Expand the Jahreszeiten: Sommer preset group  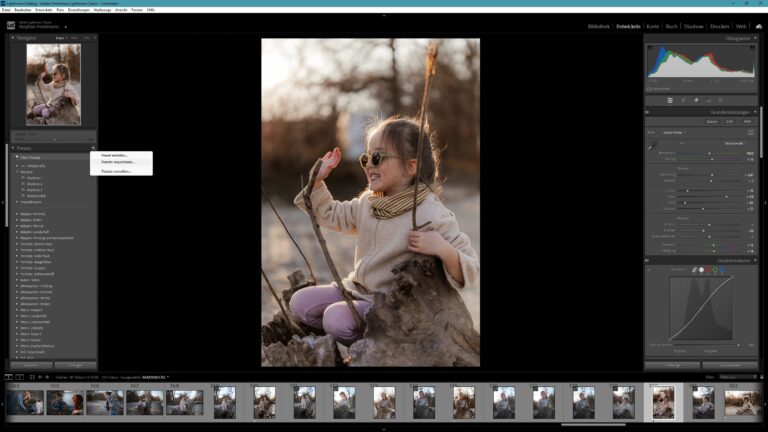point(17,292)
